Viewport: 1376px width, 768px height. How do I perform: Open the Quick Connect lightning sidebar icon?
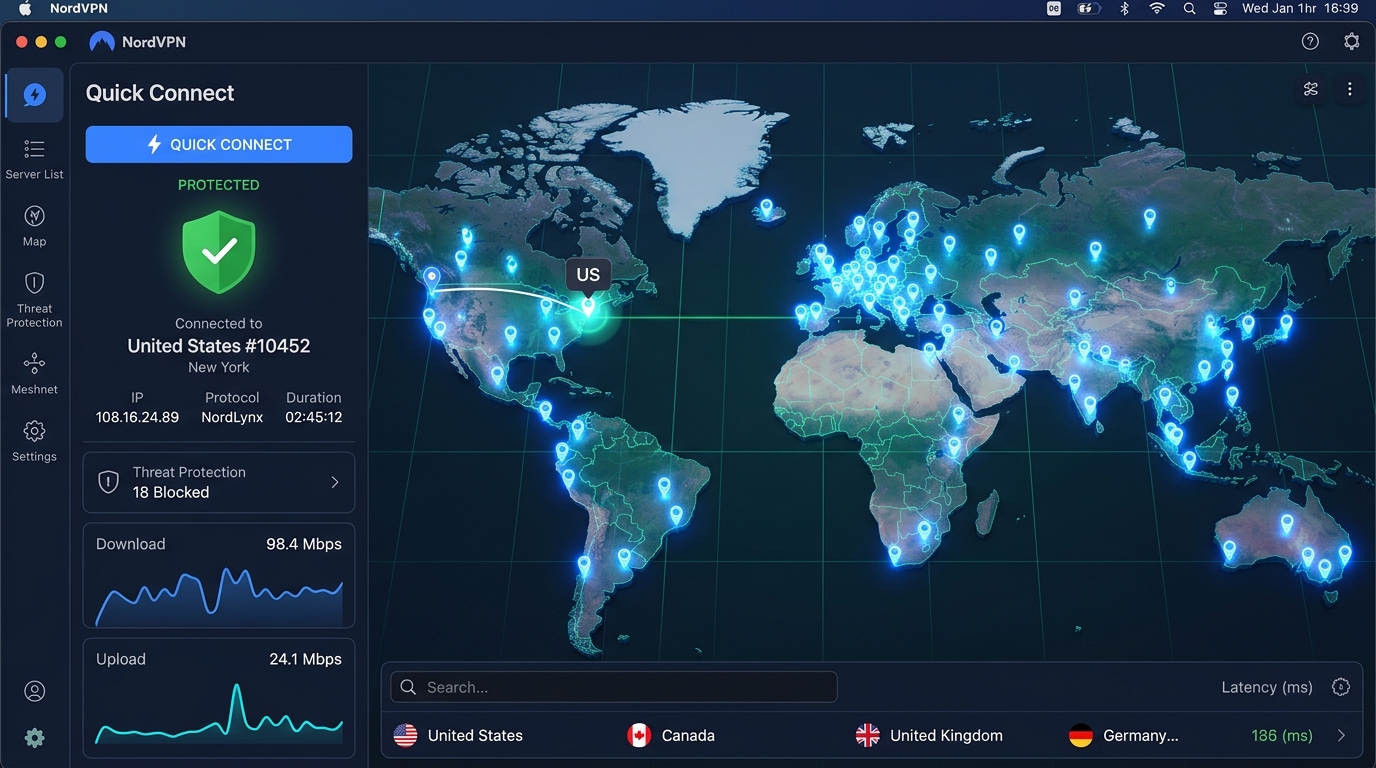(34, 95)
